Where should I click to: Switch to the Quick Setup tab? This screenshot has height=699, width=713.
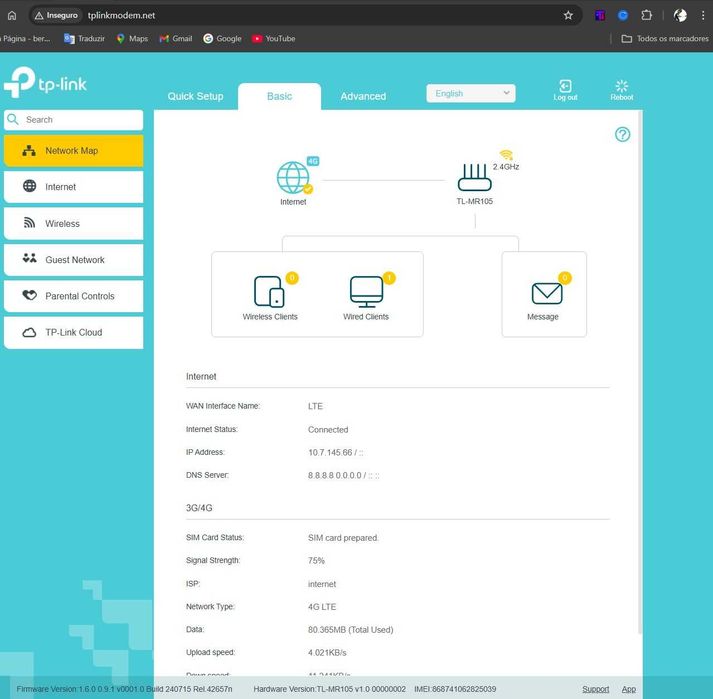196,96
